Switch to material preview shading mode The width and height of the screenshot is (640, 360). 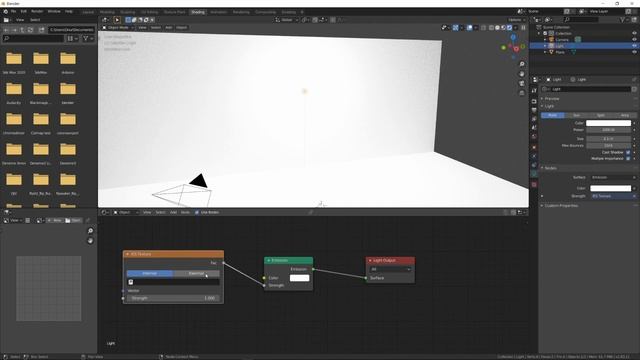point(503,28)
